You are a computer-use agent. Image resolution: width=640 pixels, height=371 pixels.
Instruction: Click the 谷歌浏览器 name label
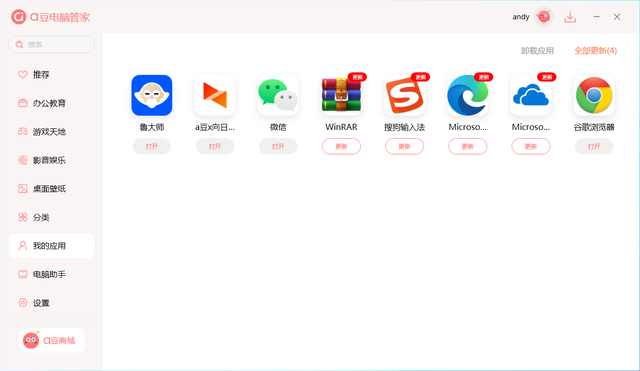point(594,127)
